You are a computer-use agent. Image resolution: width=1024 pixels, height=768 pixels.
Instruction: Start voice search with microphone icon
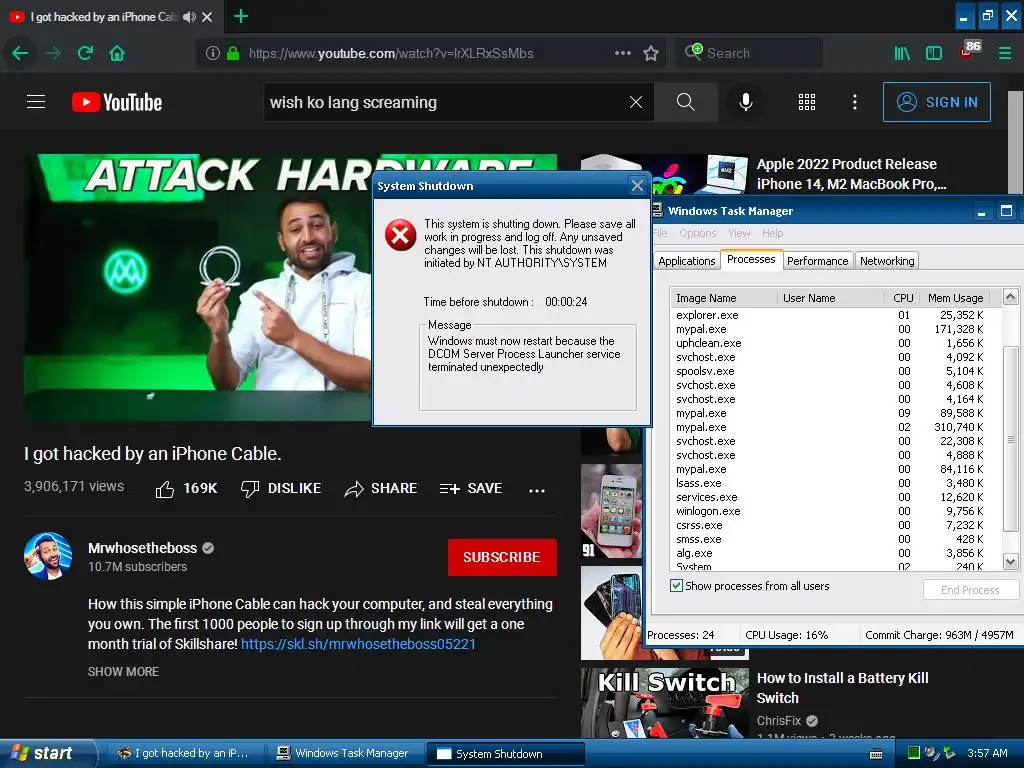pos(746,102)
